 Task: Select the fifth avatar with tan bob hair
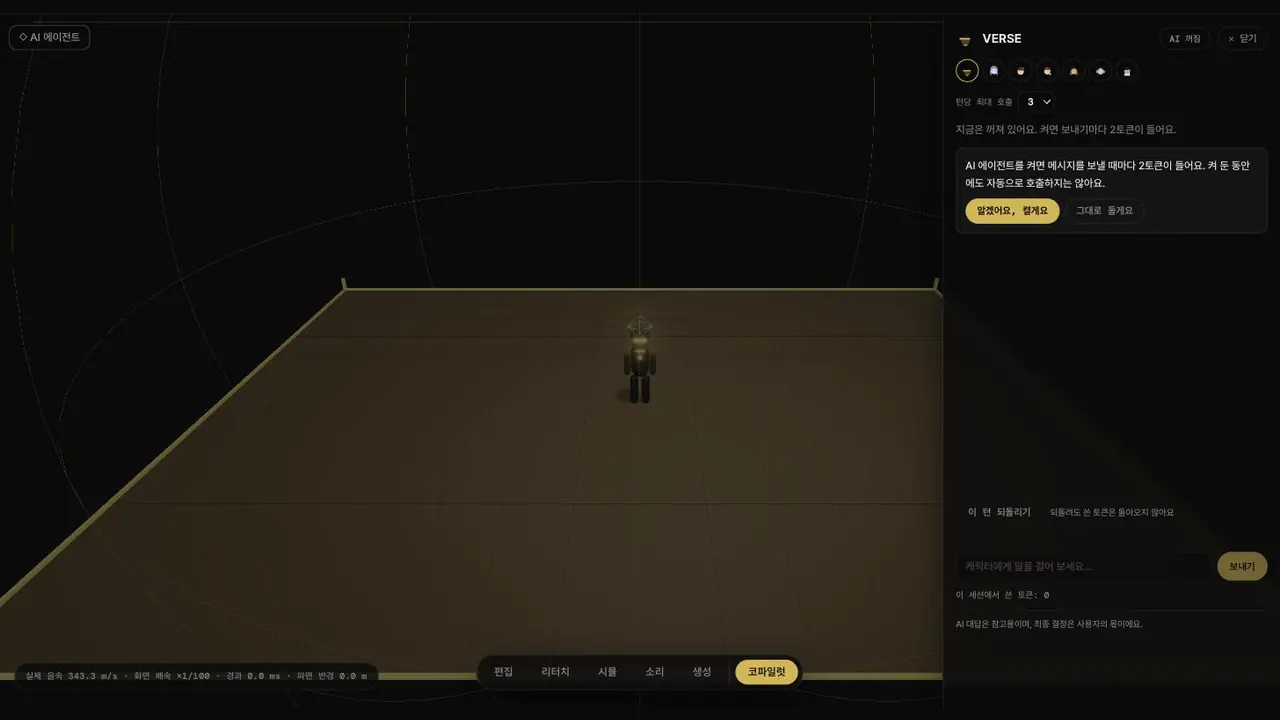[x=1074, y=71]
